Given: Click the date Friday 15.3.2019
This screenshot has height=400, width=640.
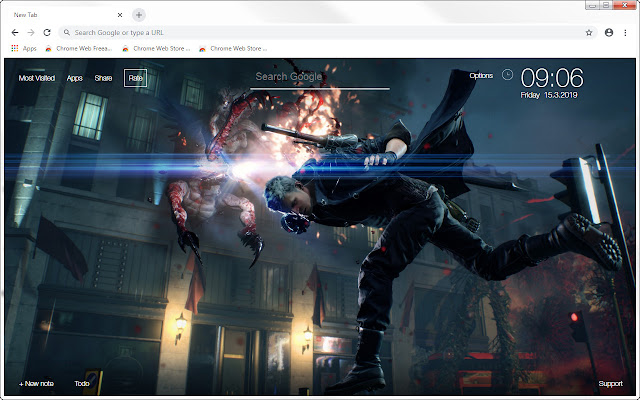Looking at the screenshot, I should tap(549, 95).
